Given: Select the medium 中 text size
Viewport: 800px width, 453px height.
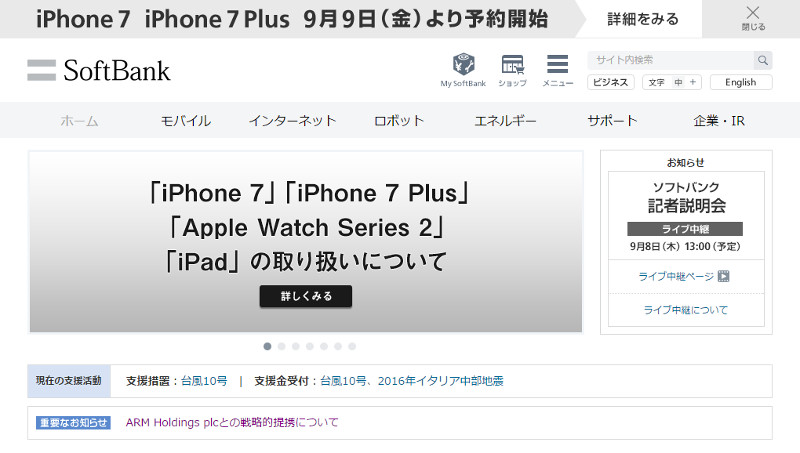Looking at the screenshot, I should (678, 82).
